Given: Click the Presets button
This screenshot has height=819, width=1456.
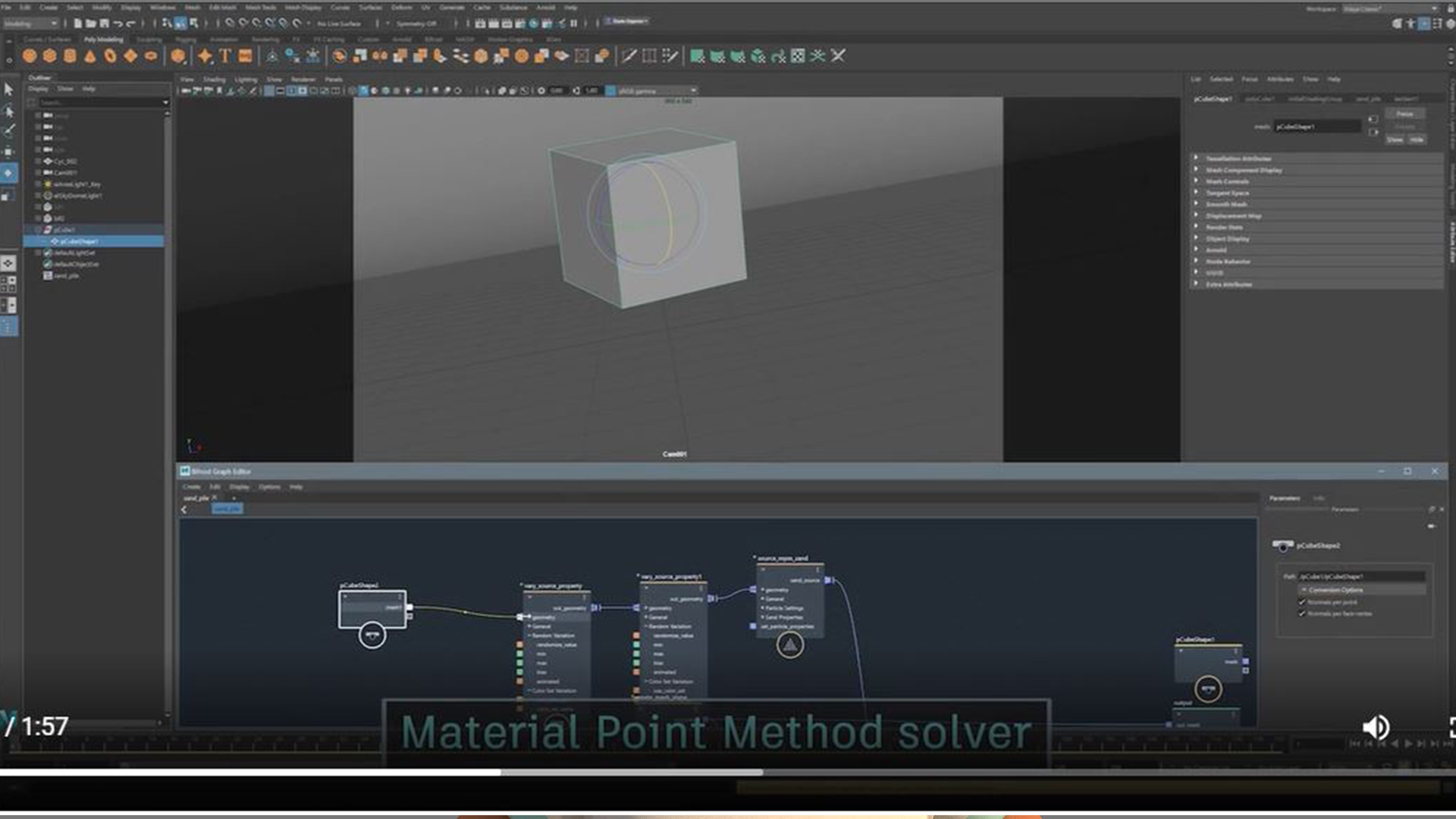Looking at the screenshot, I should [x=1404, y=127].
